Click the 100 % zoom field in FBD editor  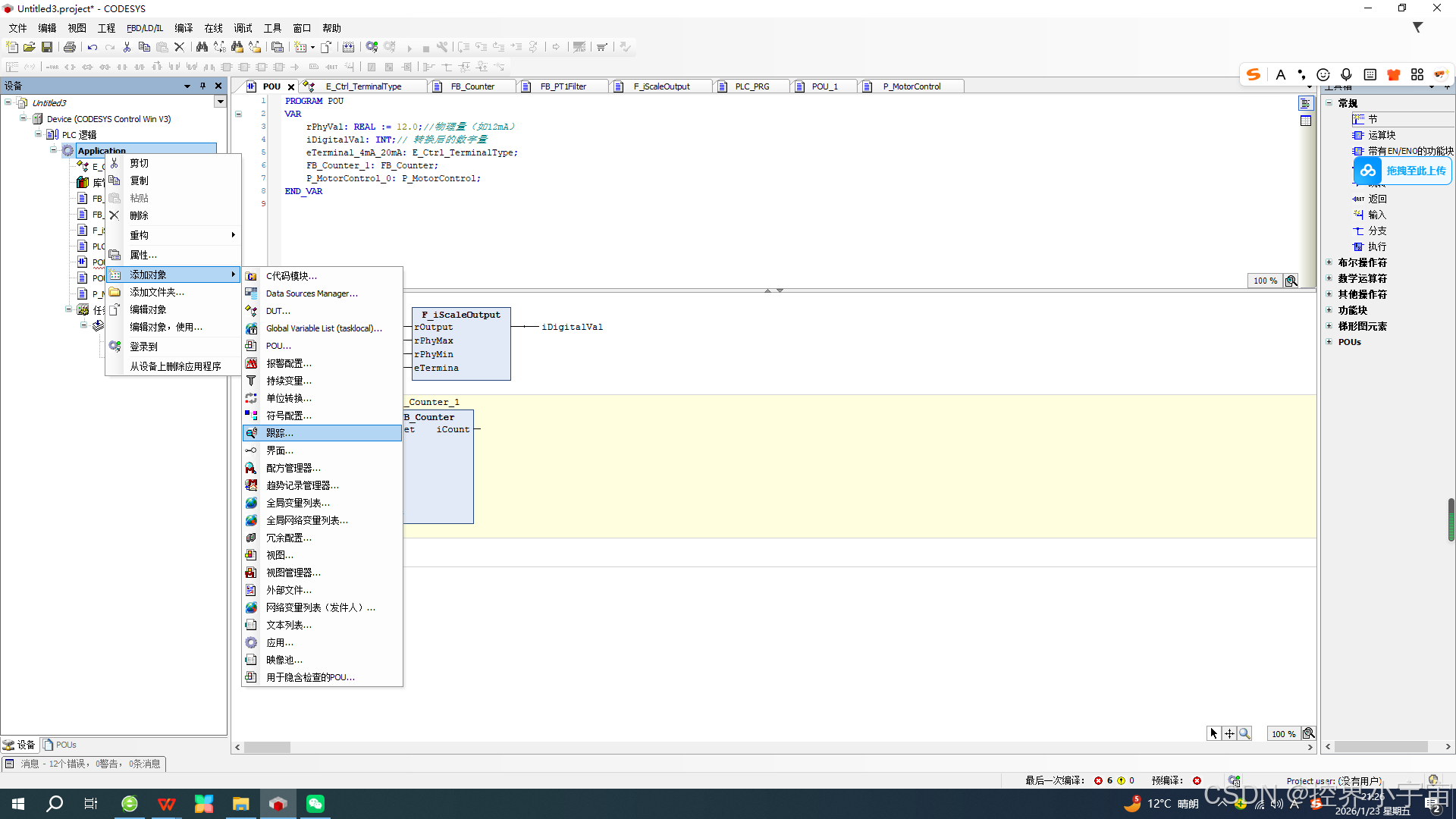point(1283,733)
